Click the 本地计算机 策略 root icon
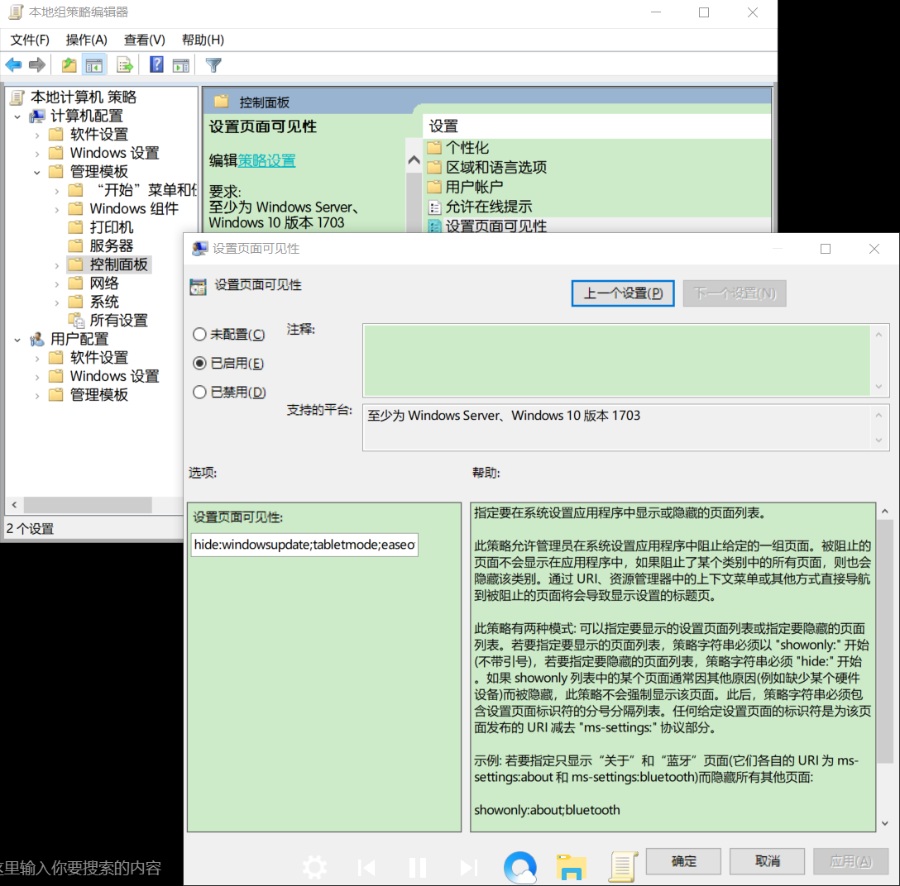900x886 pixels. (x=18, y=97)
